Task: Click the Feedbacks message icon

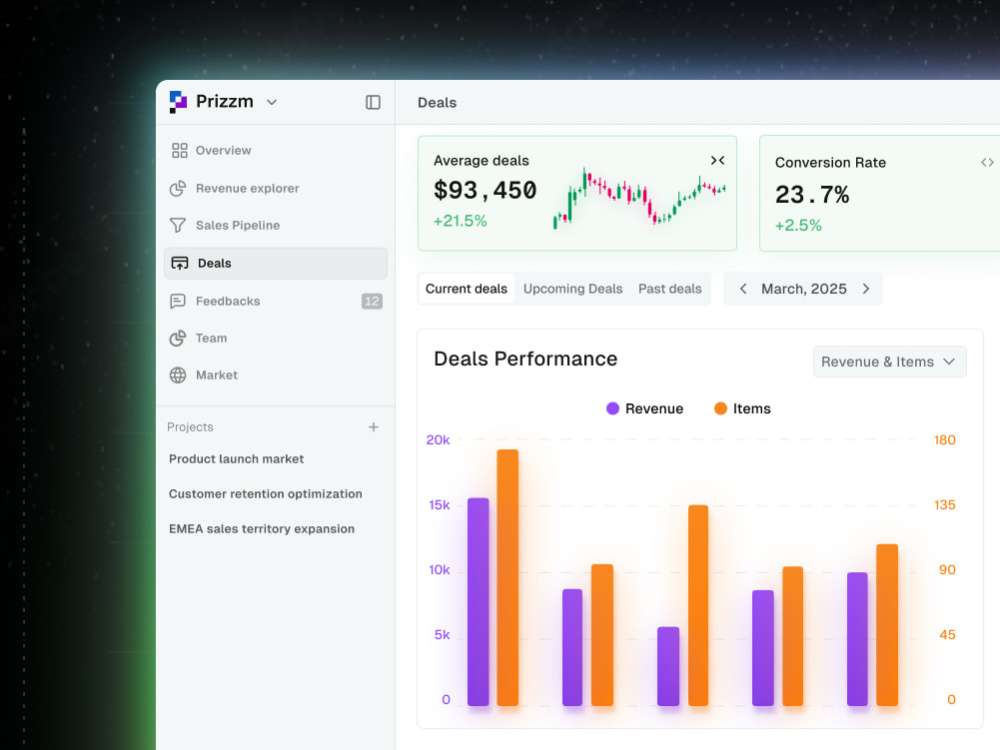Action: [178, 301]
